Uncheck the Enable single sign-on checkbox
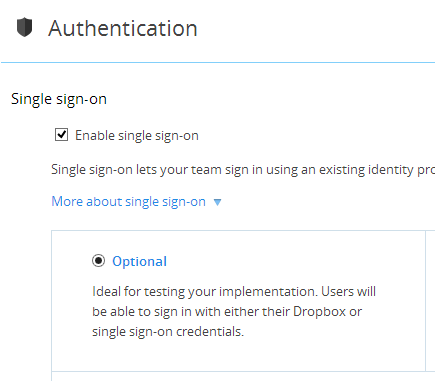 click(x=61, y=135)
